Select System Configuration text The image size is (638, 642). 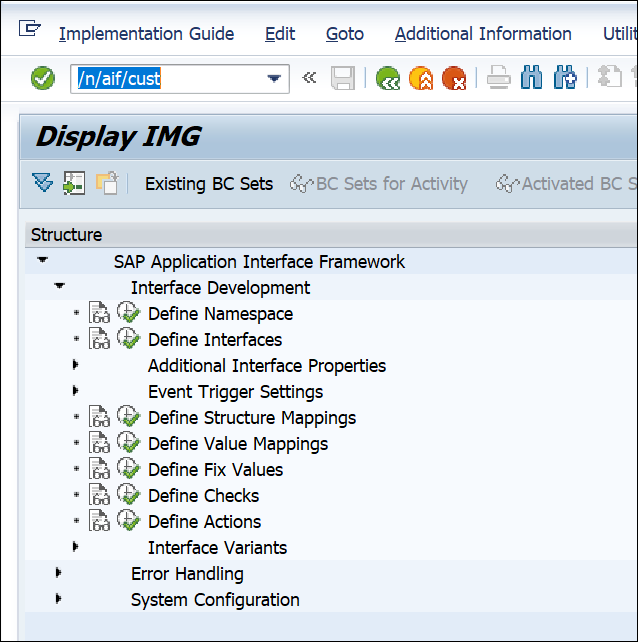(215, 600)
